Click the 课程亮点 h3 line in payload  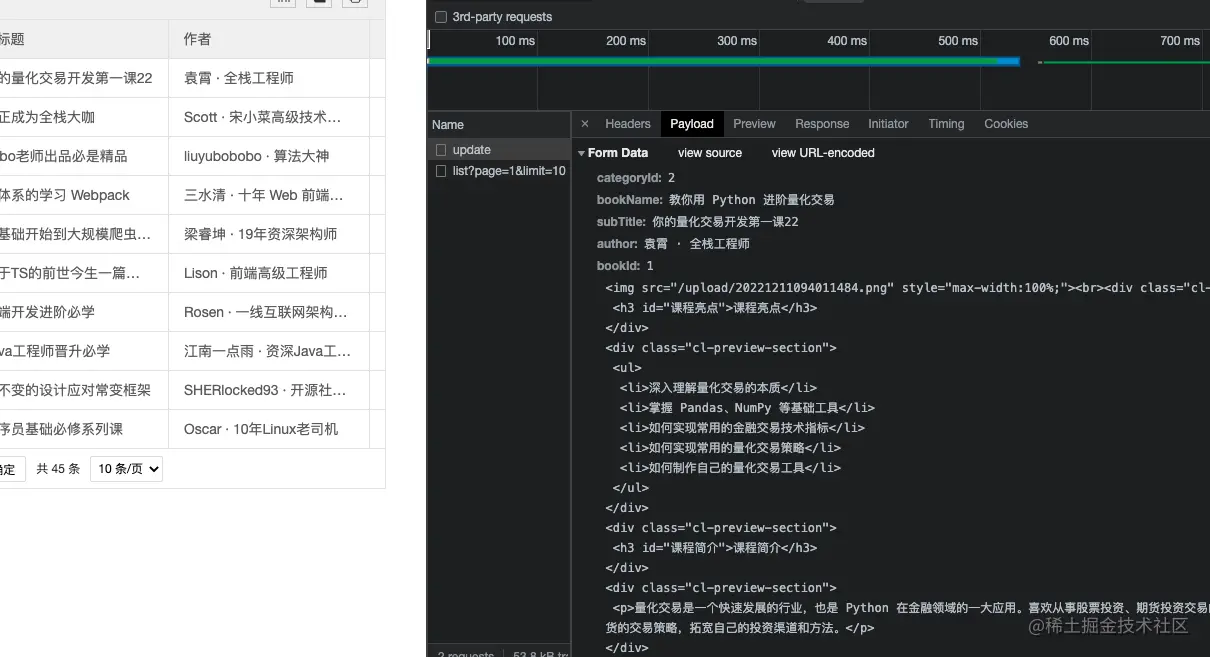(x=715, y=308)
